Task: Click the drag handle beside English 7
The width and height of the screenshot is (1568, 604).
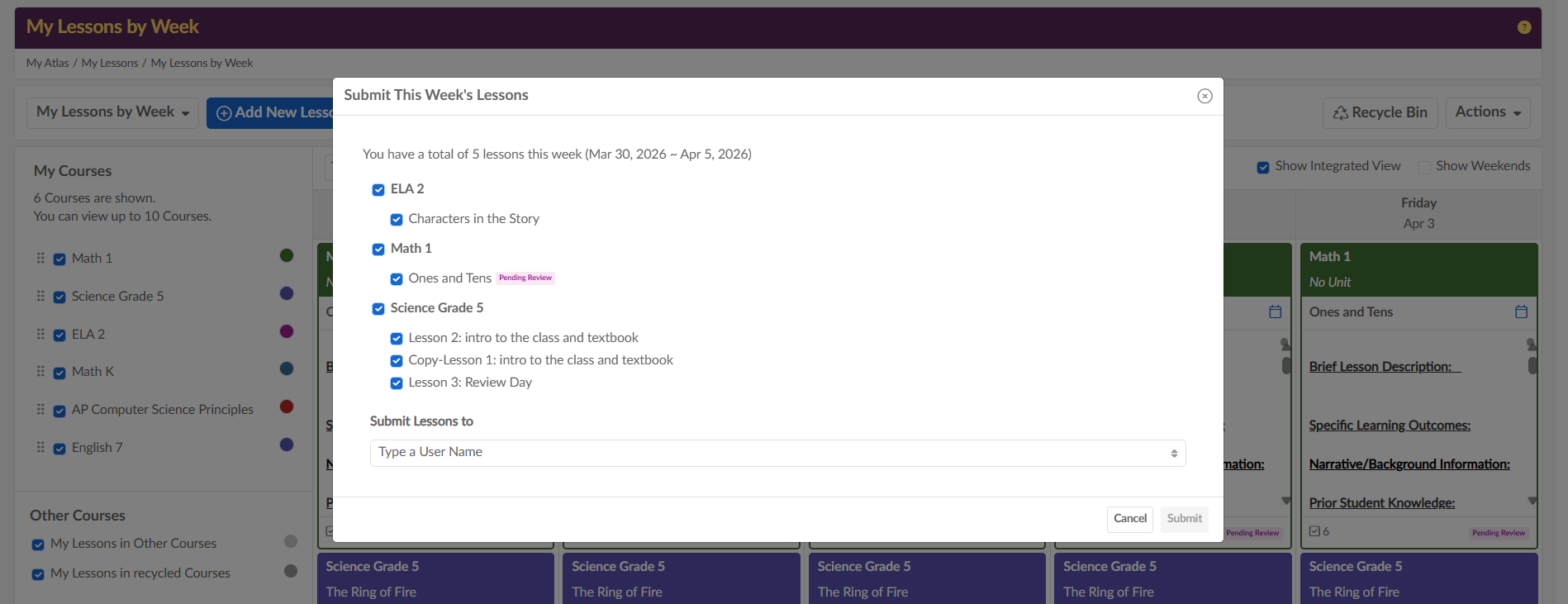Action: click(x=40, y=447)
